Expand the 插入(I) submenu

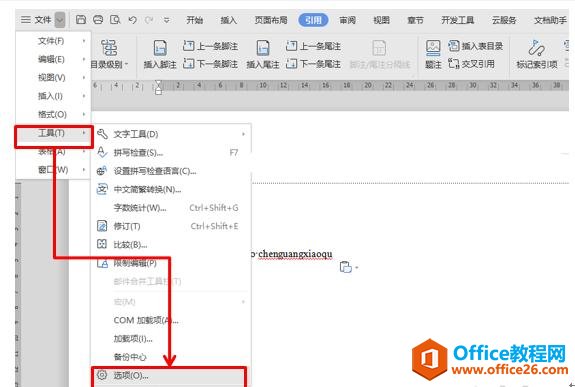(53, 96)
